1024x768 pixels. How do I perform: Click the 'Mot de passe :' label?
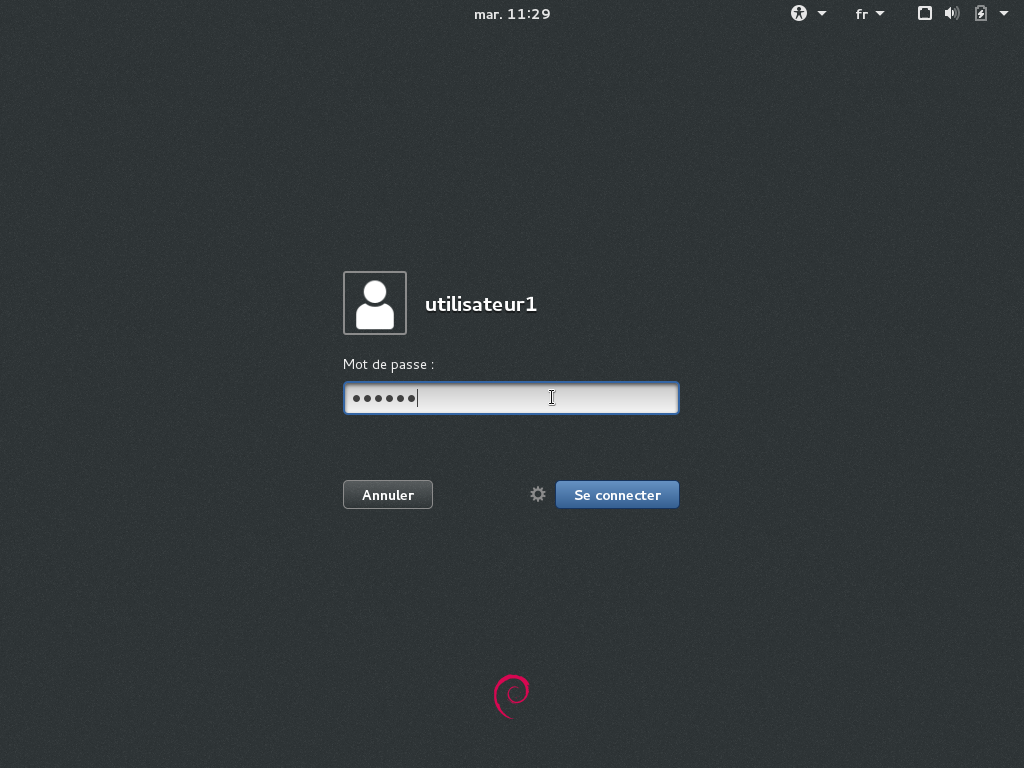[388, 365]
